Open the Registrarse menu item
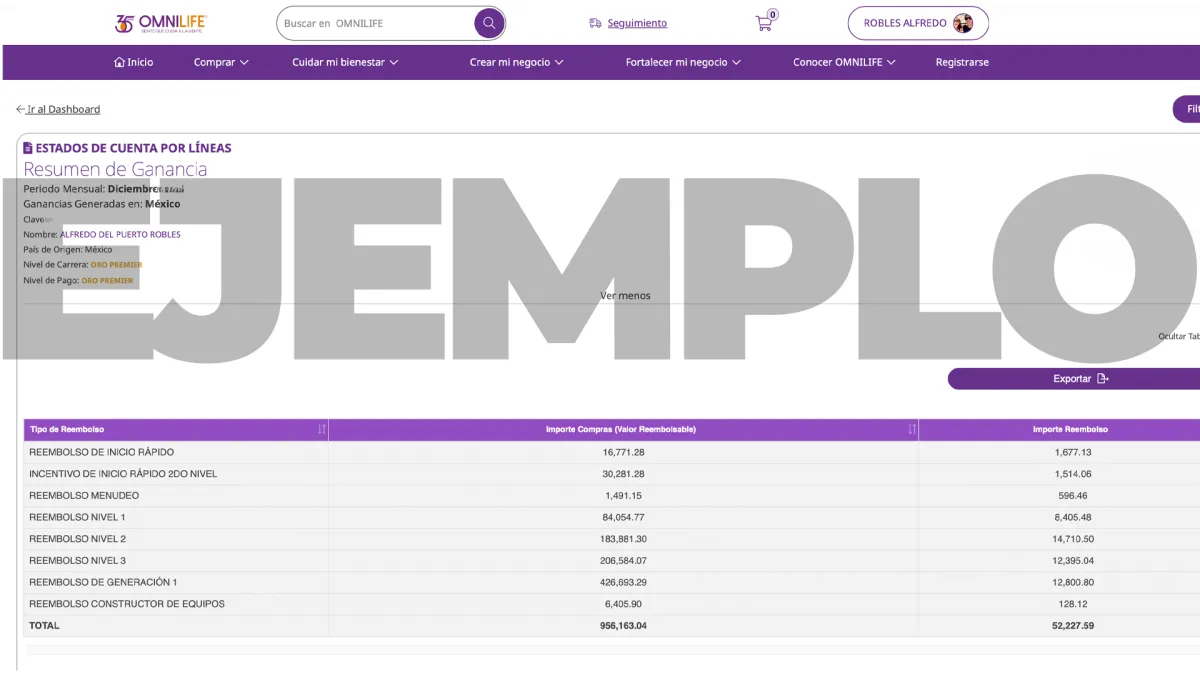 click(962, 62)
